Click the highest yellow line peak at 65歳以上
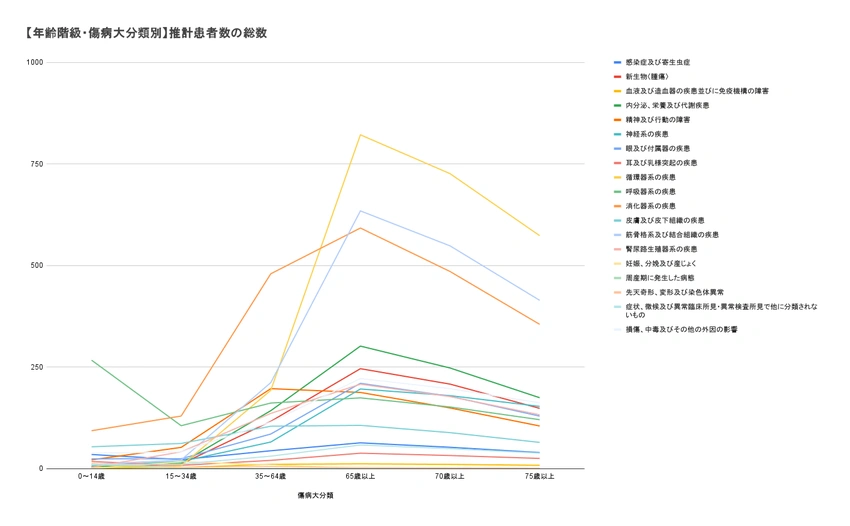 (360, 135)
